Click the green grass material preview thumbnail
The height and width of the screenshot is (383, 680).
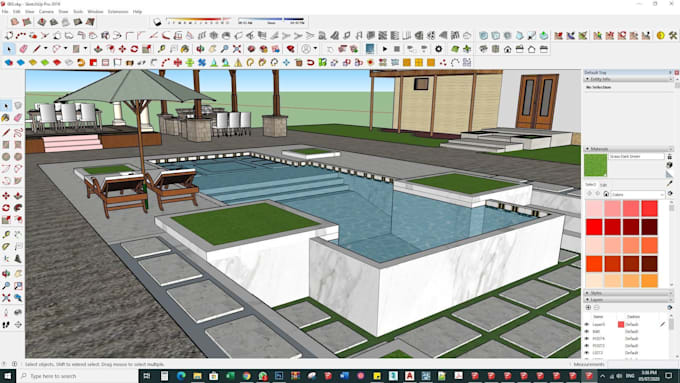click(x=595, y=165)
